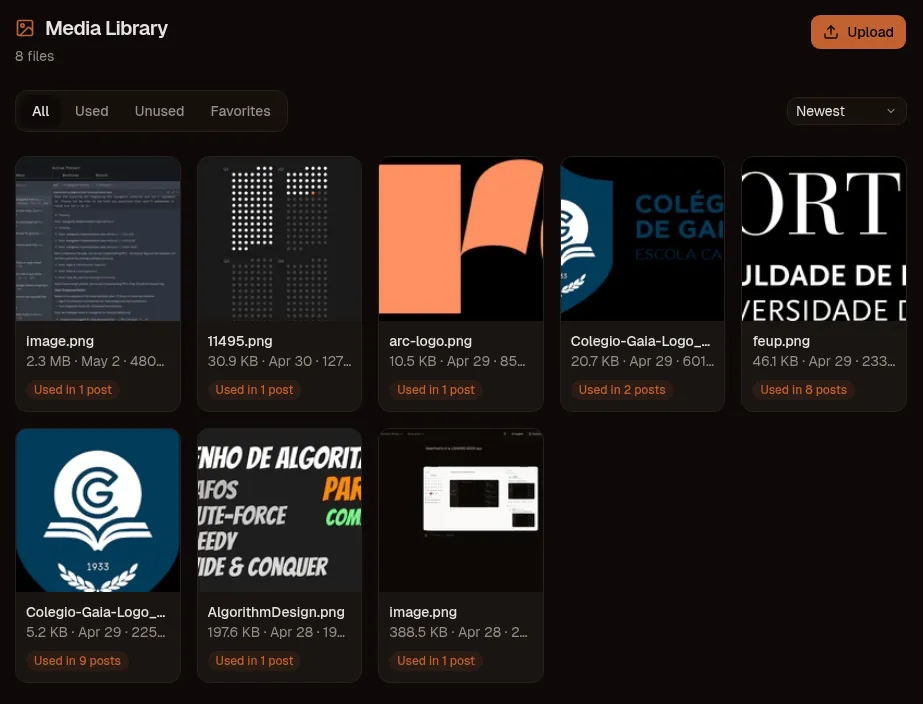Open the AlgorithmDesign.png thumbnail
Screen dimensions: 923x704
[279, 510]
